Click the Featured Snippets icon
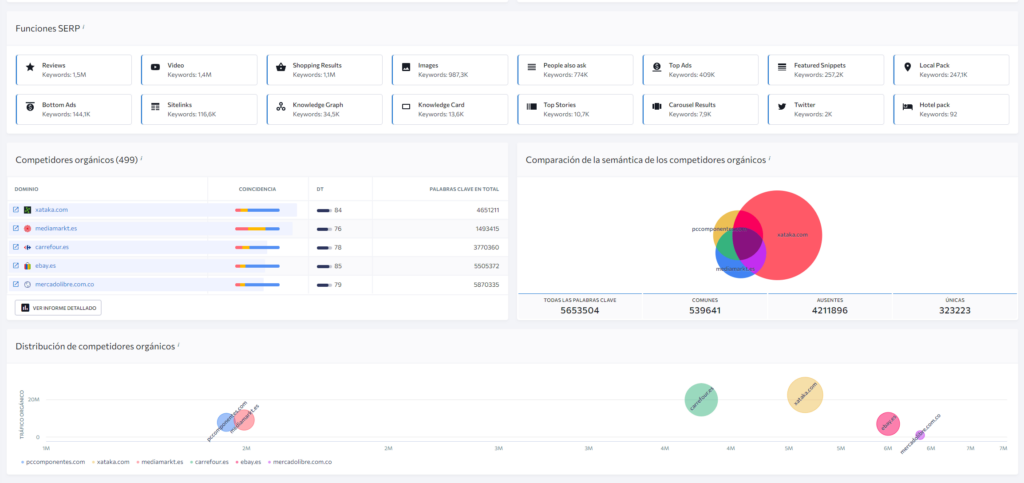This screenshot has height=483, width=1024. (782, 67)
